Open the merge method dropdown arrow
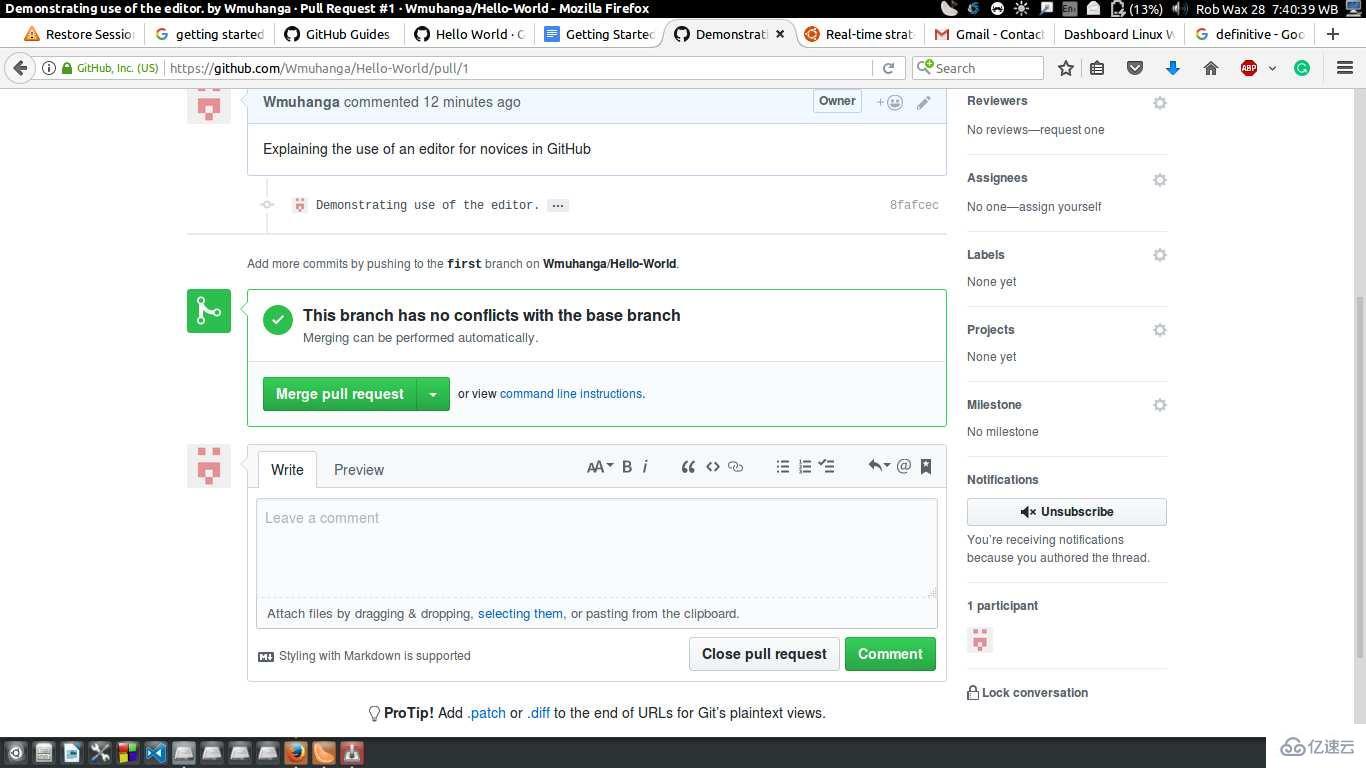Viewport: 1366px width, 768px height. 433,394
